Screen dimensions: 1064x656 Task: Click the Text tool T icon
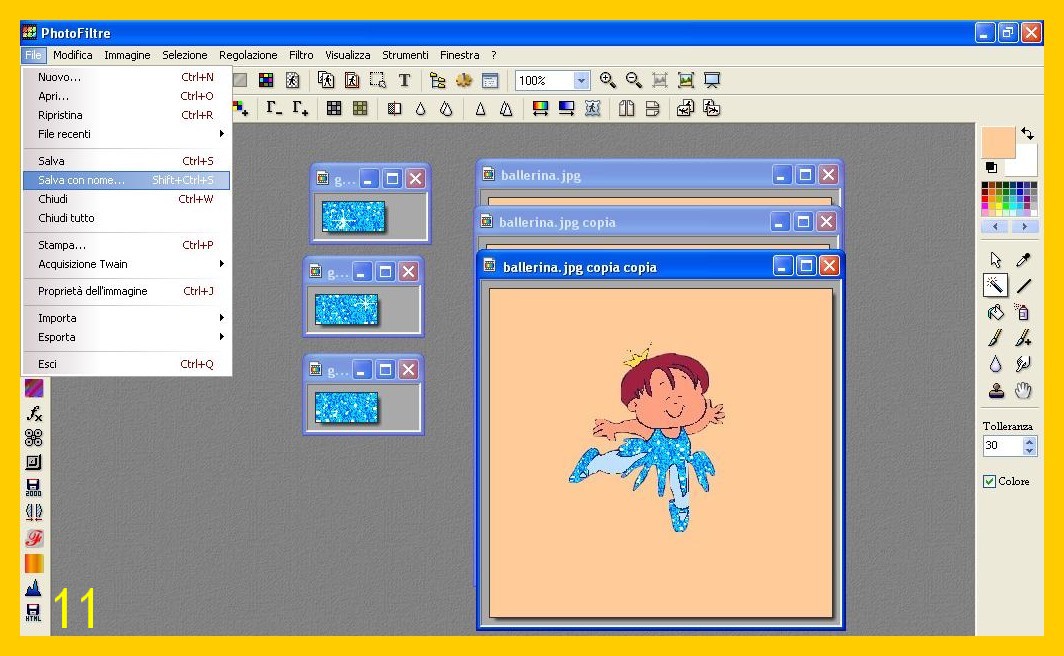[x=404, y=81]
